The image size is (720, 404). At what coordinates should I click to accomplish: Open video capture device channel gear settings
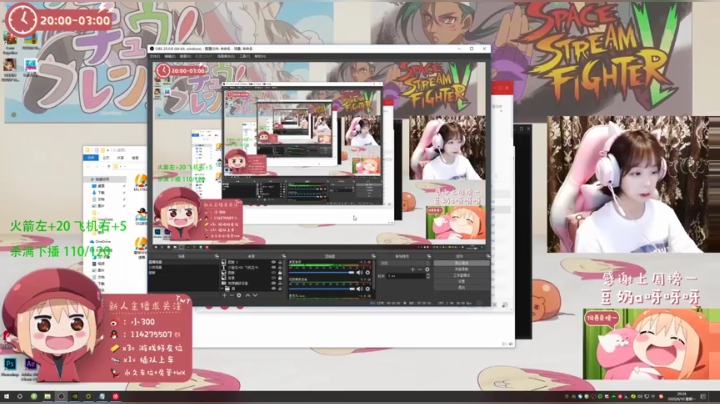pyautogui.click(x=367, y=289)
